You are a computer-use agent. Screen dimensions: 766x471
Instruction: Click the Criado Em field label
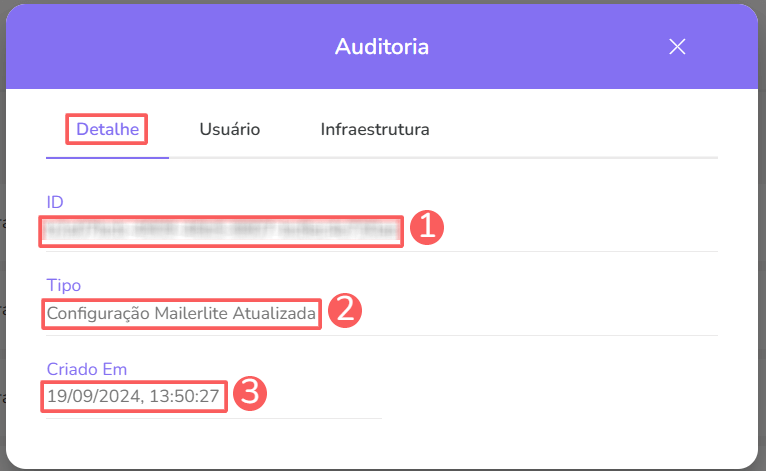pyautogui.click(x=87, y=369)
